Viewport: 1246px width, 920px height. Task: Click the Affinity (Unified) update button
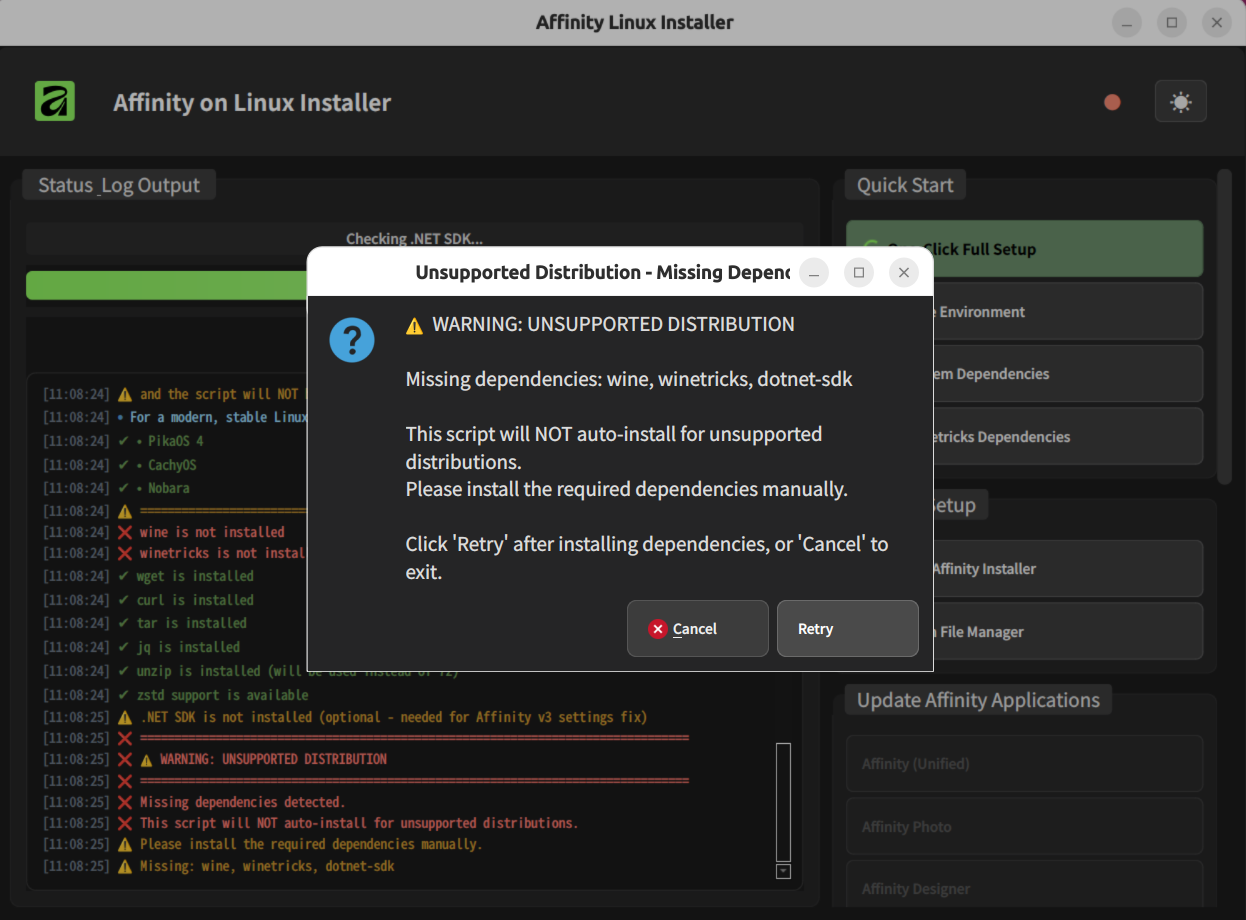1024,763
